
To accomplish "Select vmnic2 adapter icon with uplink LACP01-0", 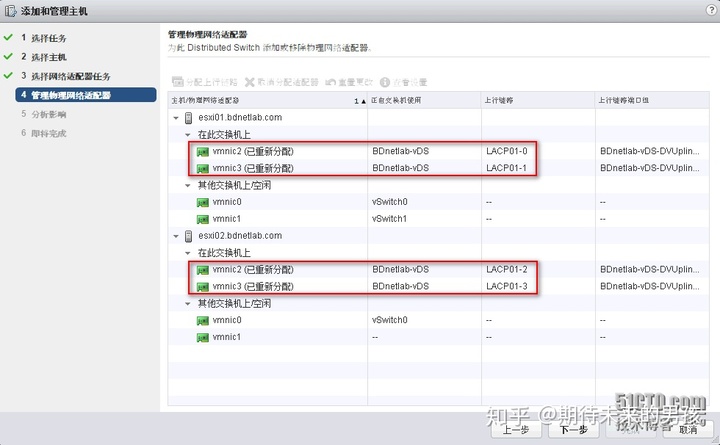I will (202, 152).
